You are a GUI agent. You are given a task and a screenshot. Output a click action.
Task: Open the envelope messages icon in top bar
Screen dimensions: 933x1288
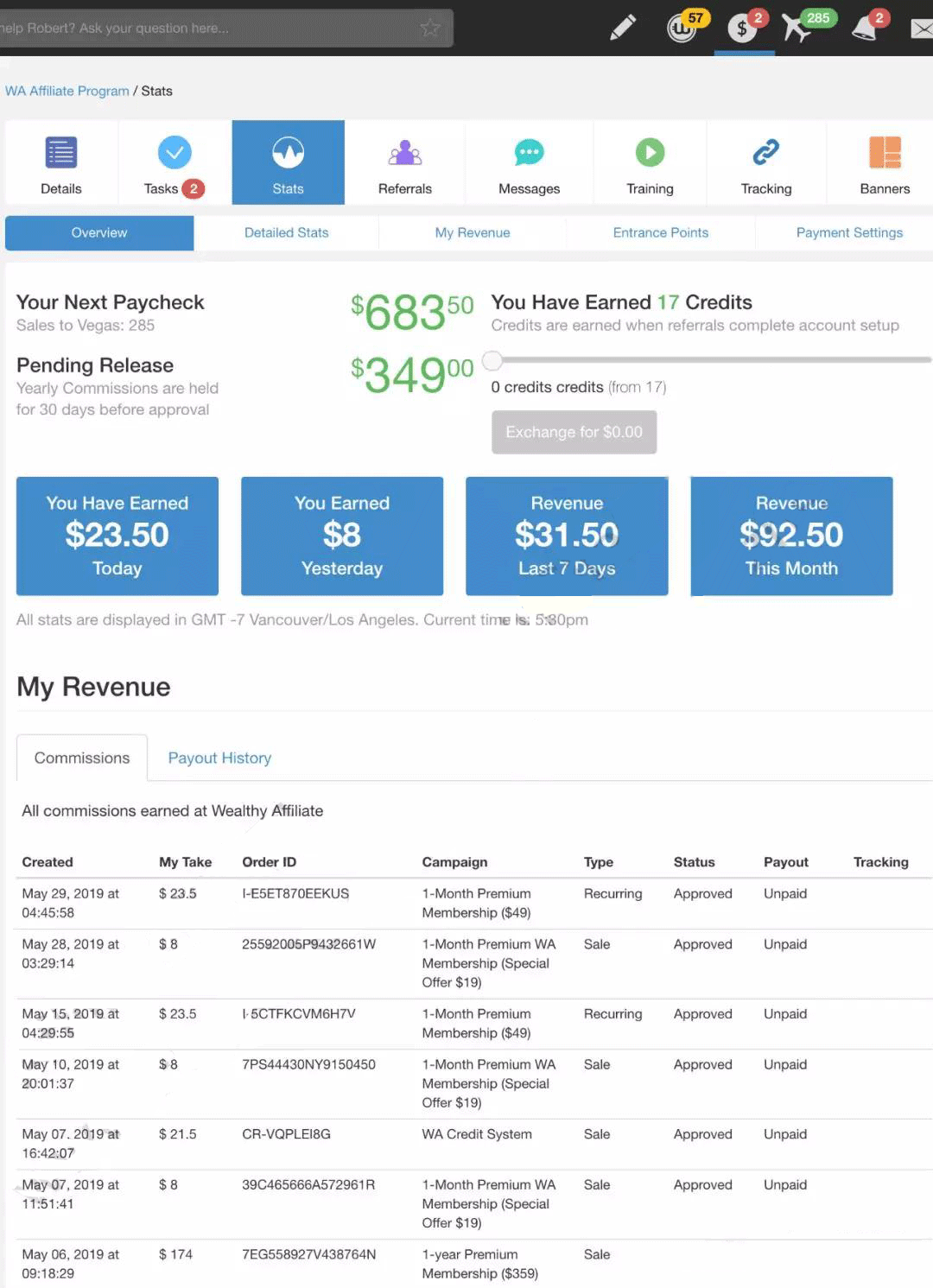tap(922, 29)
